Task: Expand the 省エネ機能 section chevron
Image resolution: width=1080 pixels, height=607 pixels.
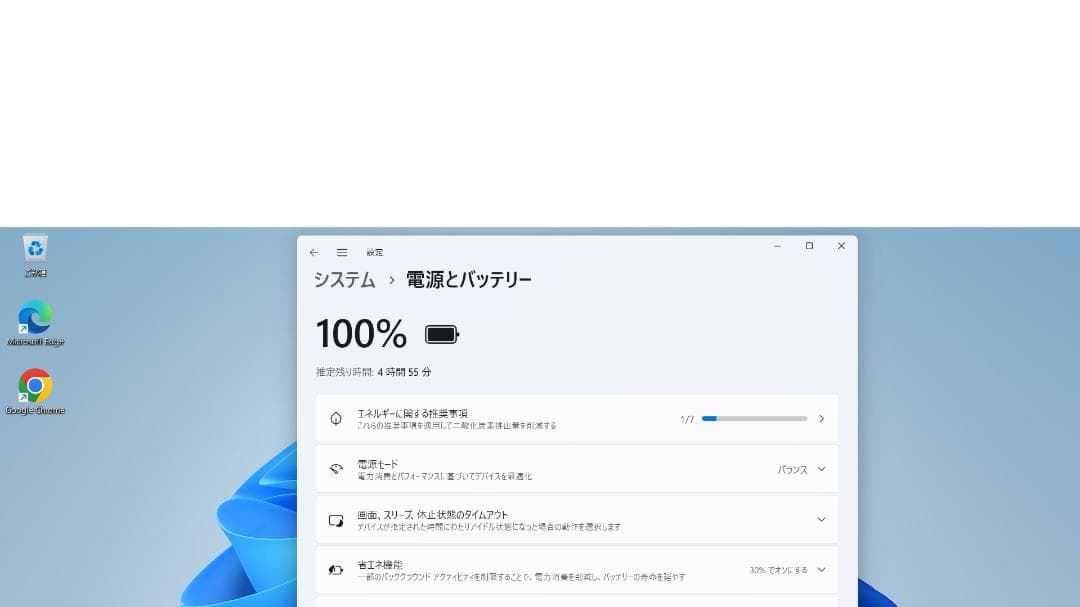Action: coord(821,570)
